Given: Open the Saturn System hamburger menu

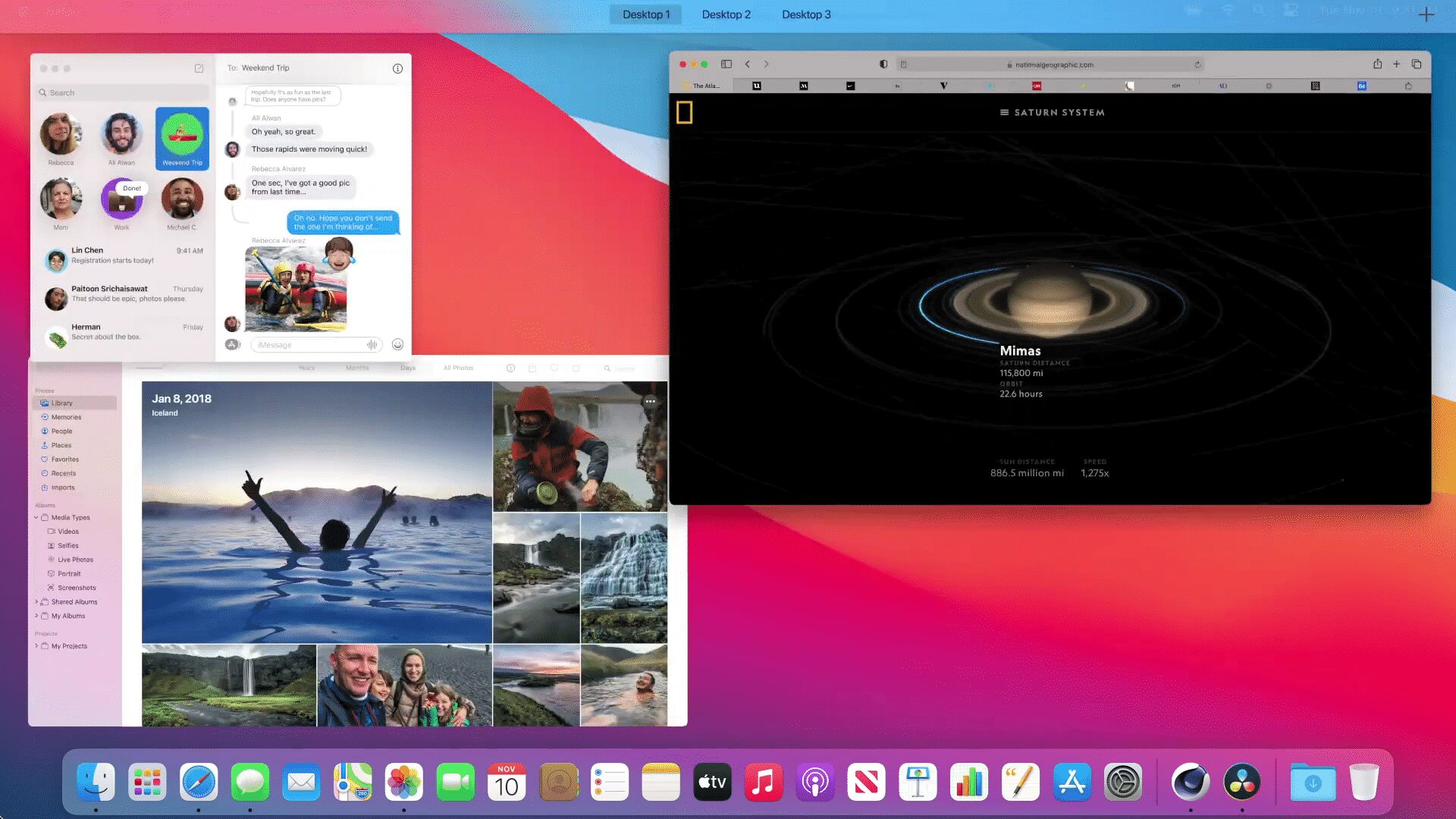Looking at the screenshot, I should [1003, 111].
